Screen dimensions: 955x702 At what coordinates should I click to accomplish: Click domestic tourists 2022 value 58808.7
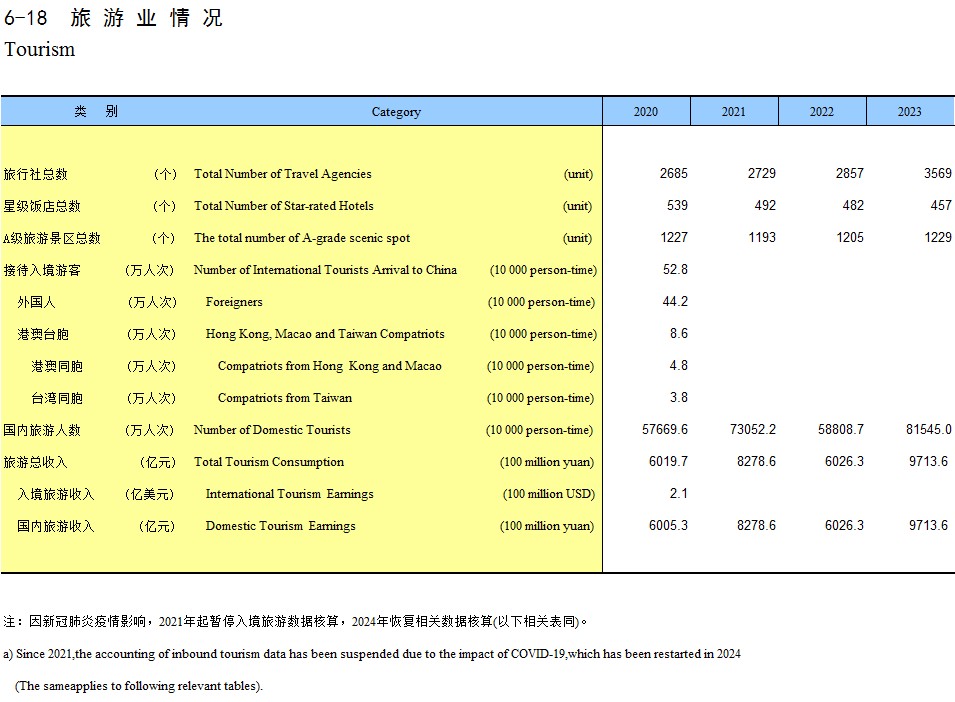pos(841,429)
